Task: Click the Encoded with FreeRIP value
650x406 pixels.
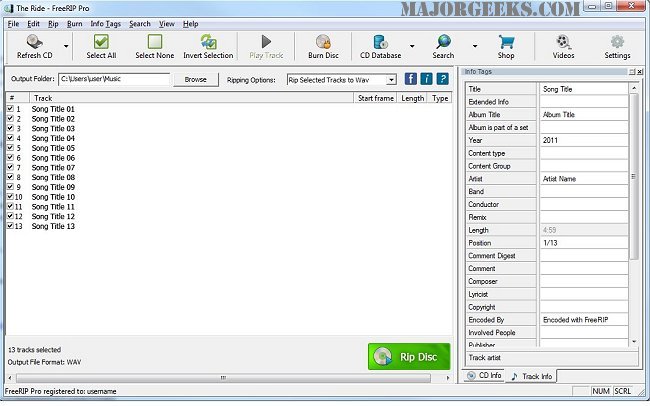Action: pyautogui.click(x=584, y=320)
